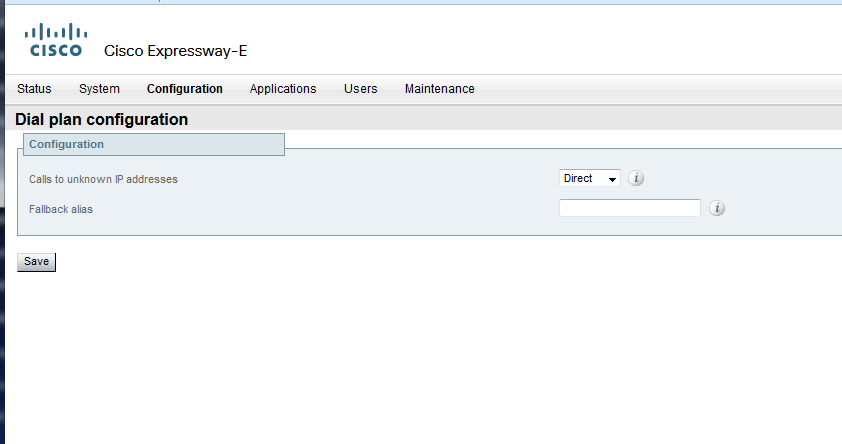Open the System menu
The image size is (842, 444).
[x=99, y=89]
